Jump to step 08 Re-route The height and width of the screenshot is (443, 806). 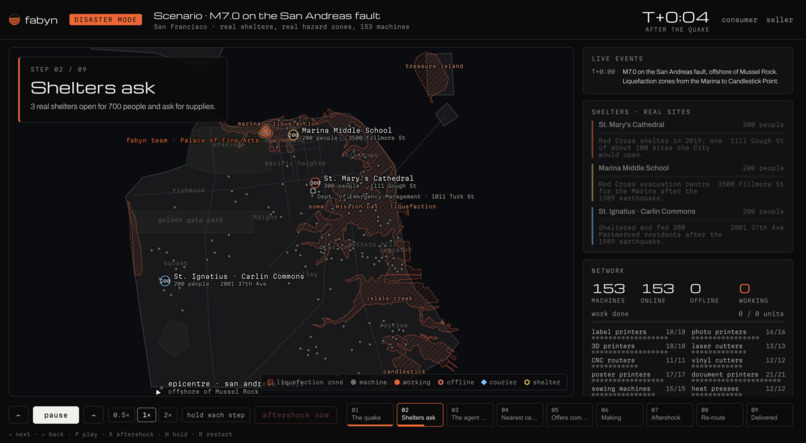tap(719, 414)
